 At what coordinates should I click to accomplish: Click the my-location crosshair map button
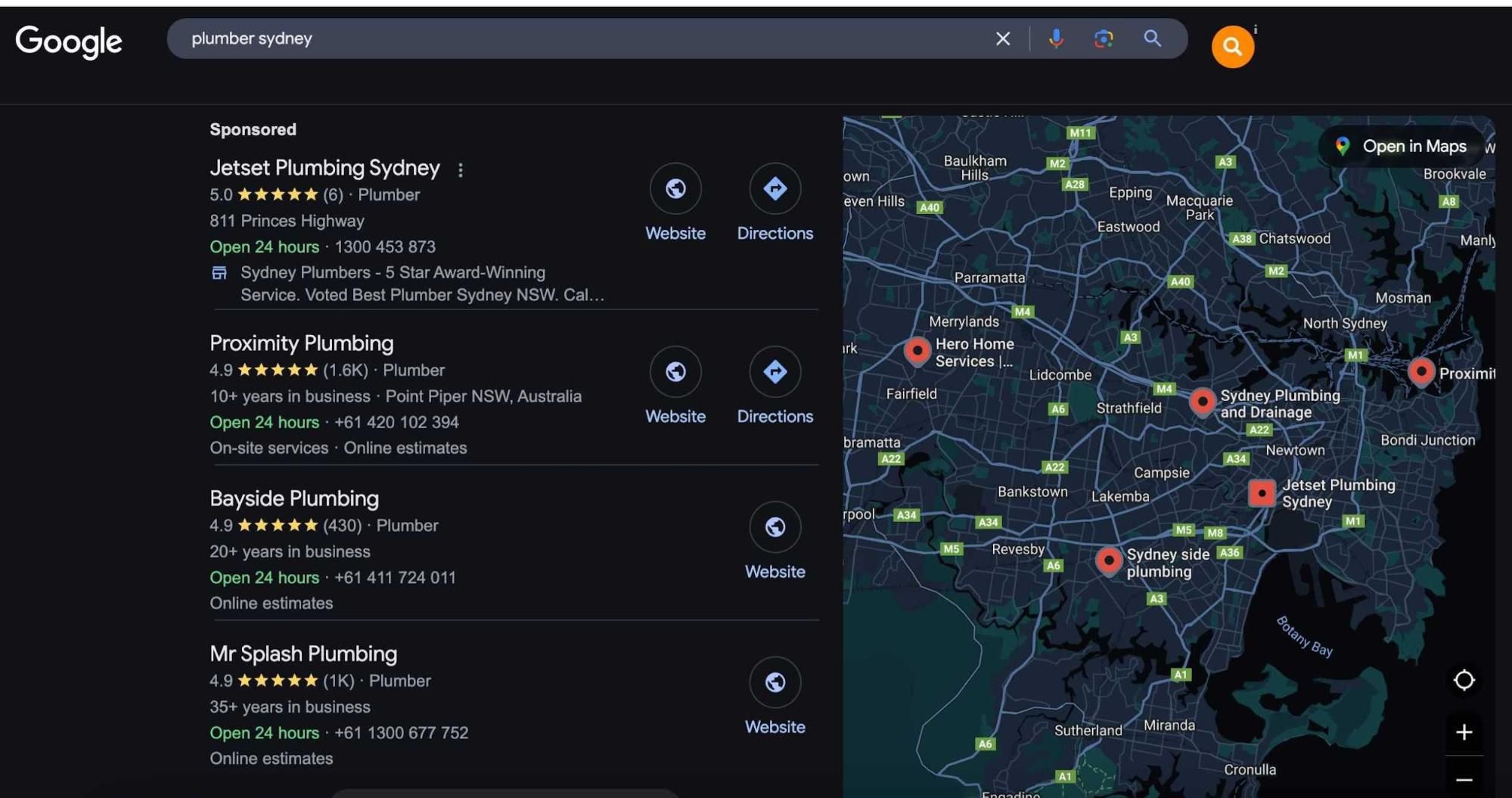click(1464, 680)
